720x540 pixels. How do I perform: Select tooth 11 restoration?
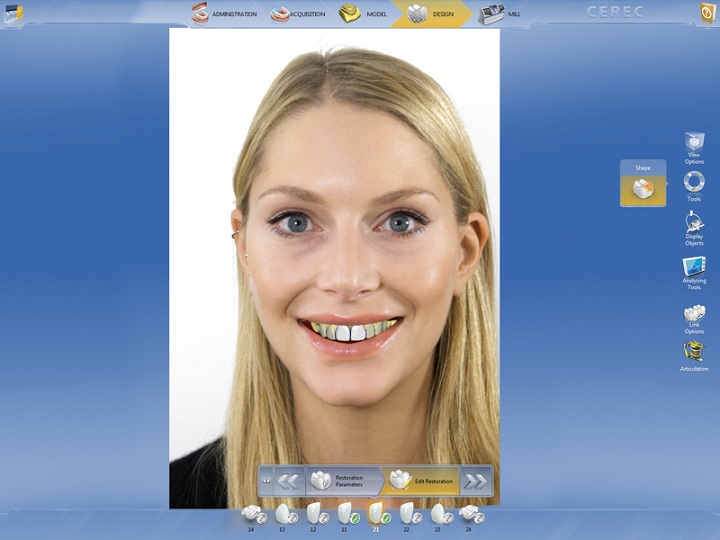345,514
